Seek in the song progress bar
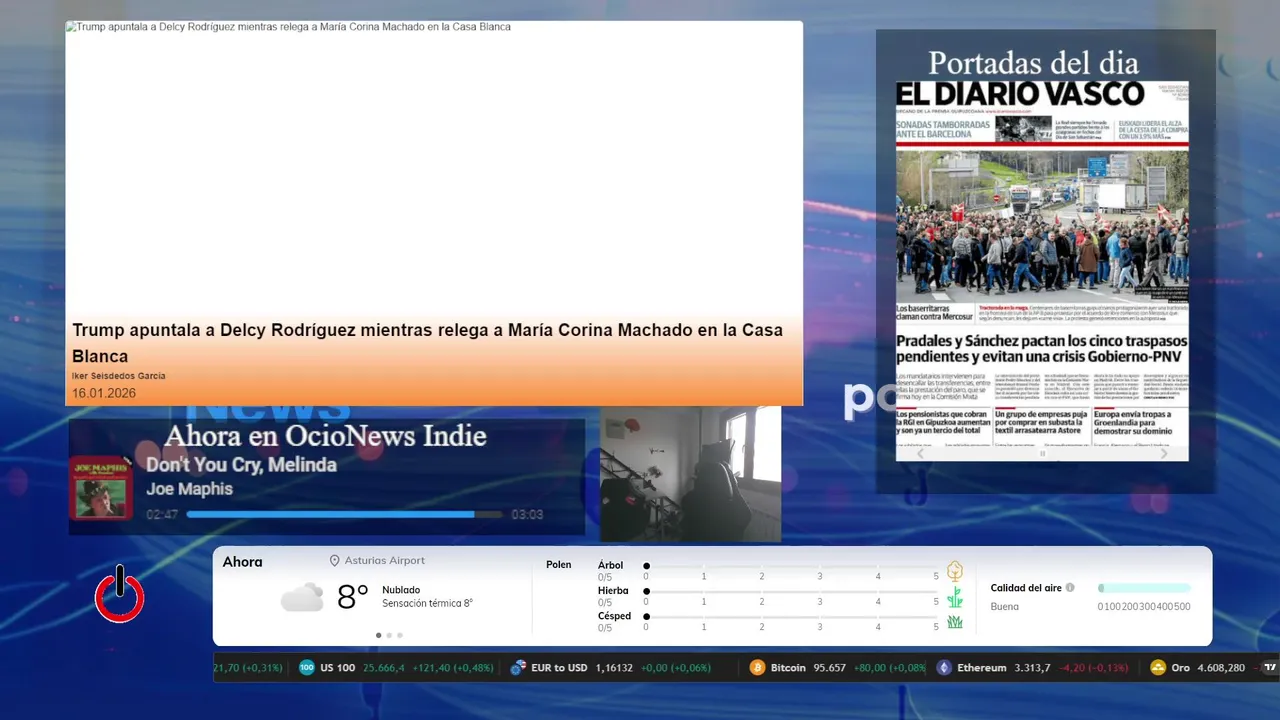This screenshot has width=1280, height=720. click(344, 515)
